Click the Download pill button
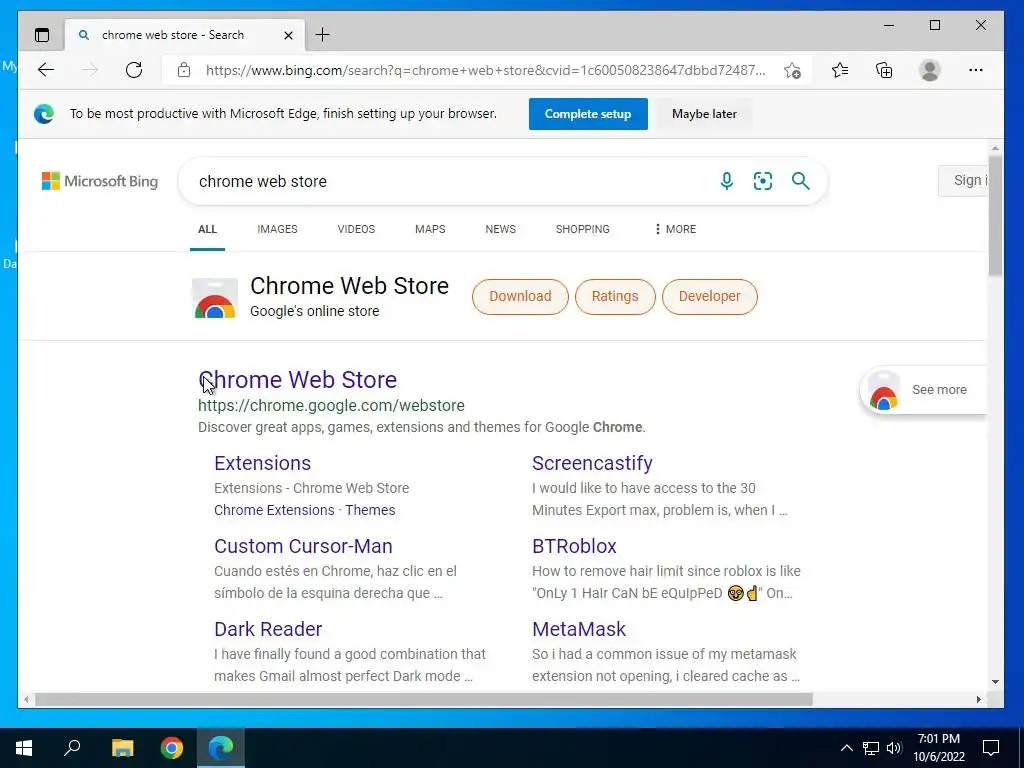 point(520,296)
